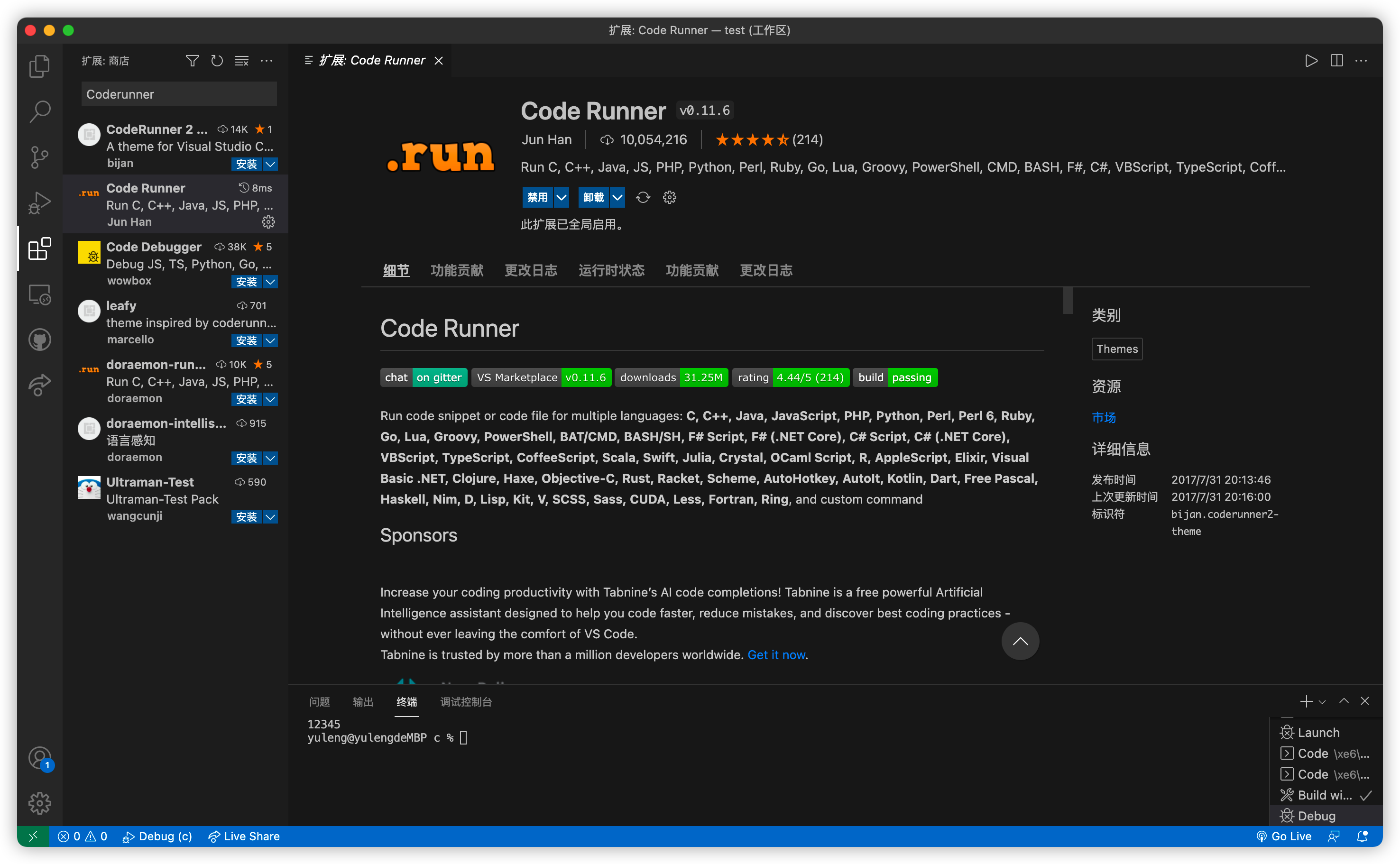
Task: Open install dropdown for Code Debugger
Action: coord(270,282)
